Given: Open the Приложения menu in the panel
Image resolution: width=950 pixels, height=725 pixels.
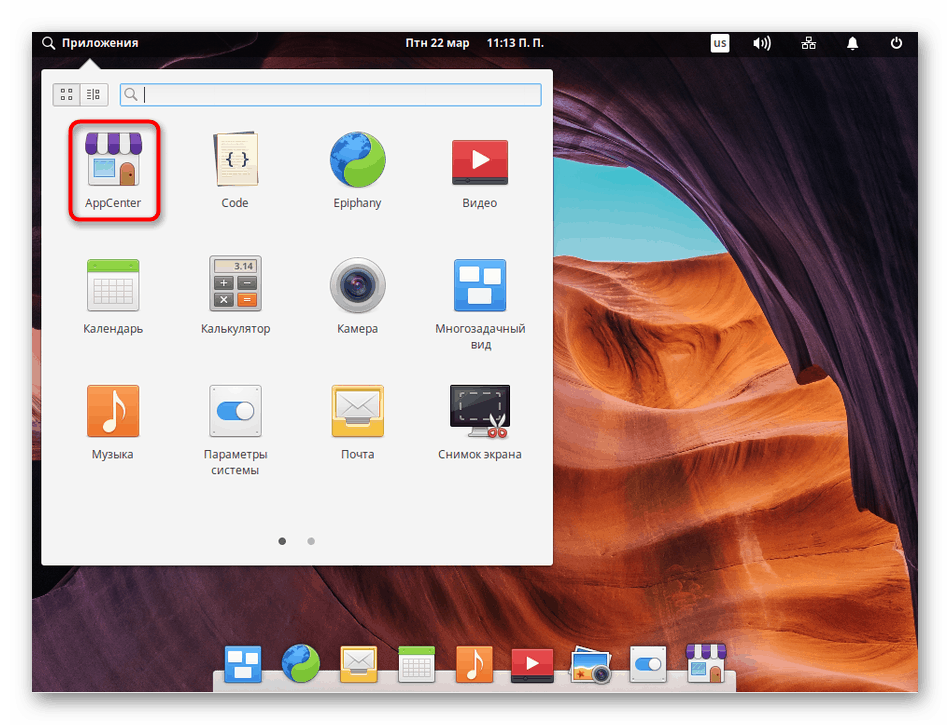Looking at the screenshot, I should point(90,43).
